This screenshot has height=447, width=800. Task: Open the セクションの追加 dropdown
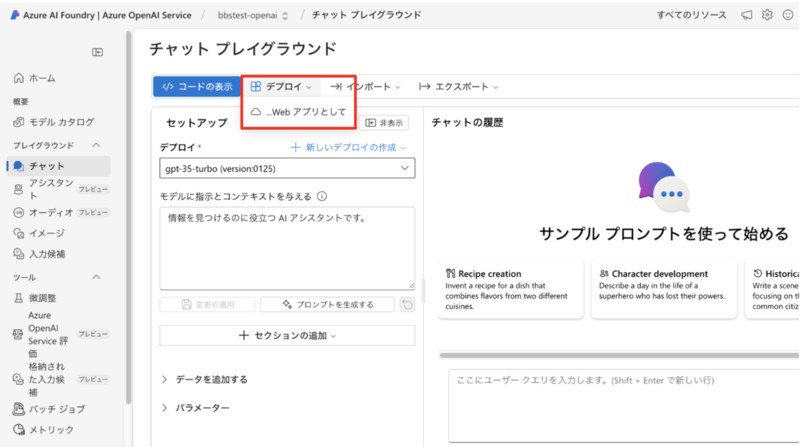pos(287,335)
